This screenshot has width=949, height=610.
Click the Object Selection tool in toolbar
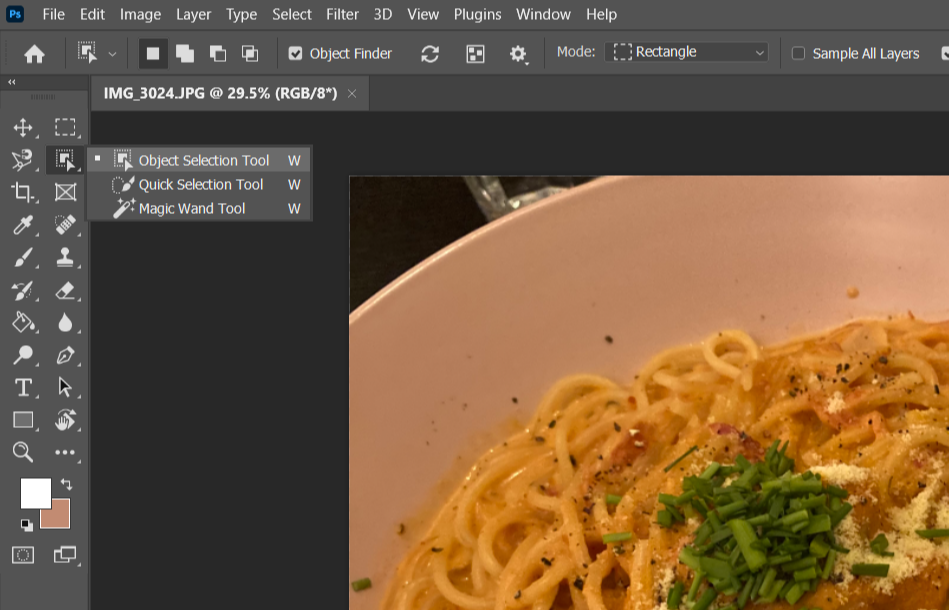(65, 160)
